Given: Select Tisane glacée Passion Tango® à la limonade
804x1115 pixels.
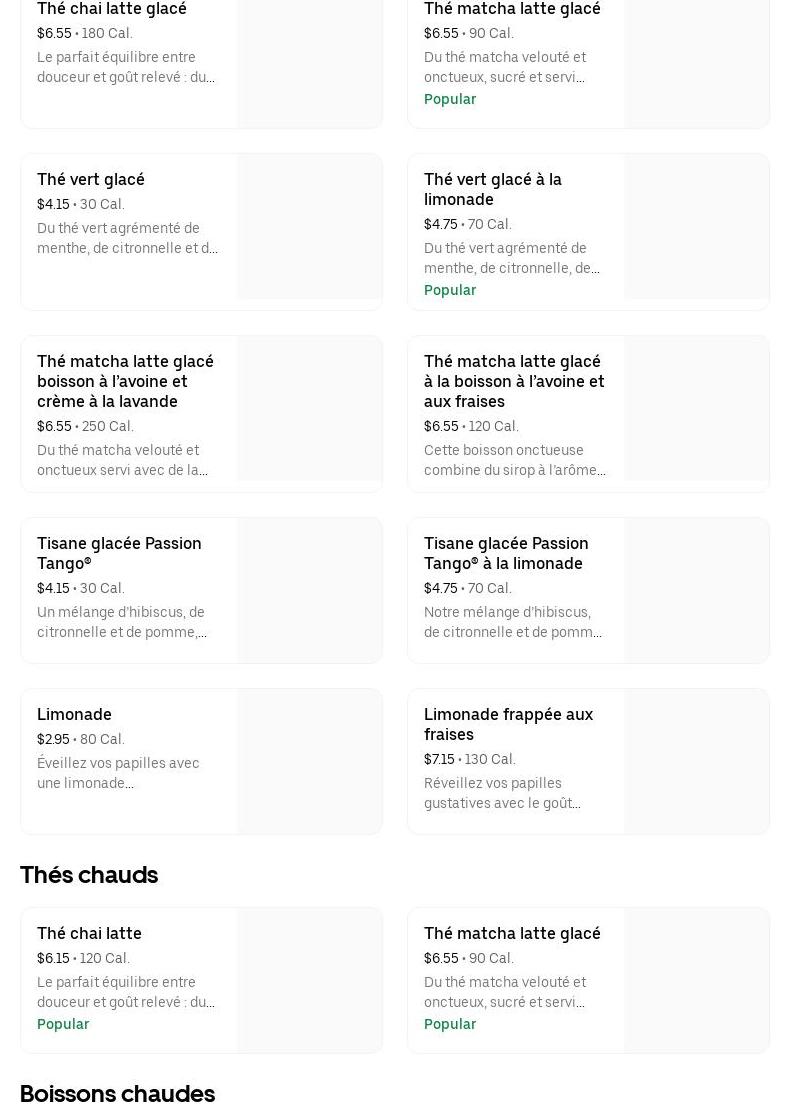Looking at the screenshot, I should click(x=506, y=553).
